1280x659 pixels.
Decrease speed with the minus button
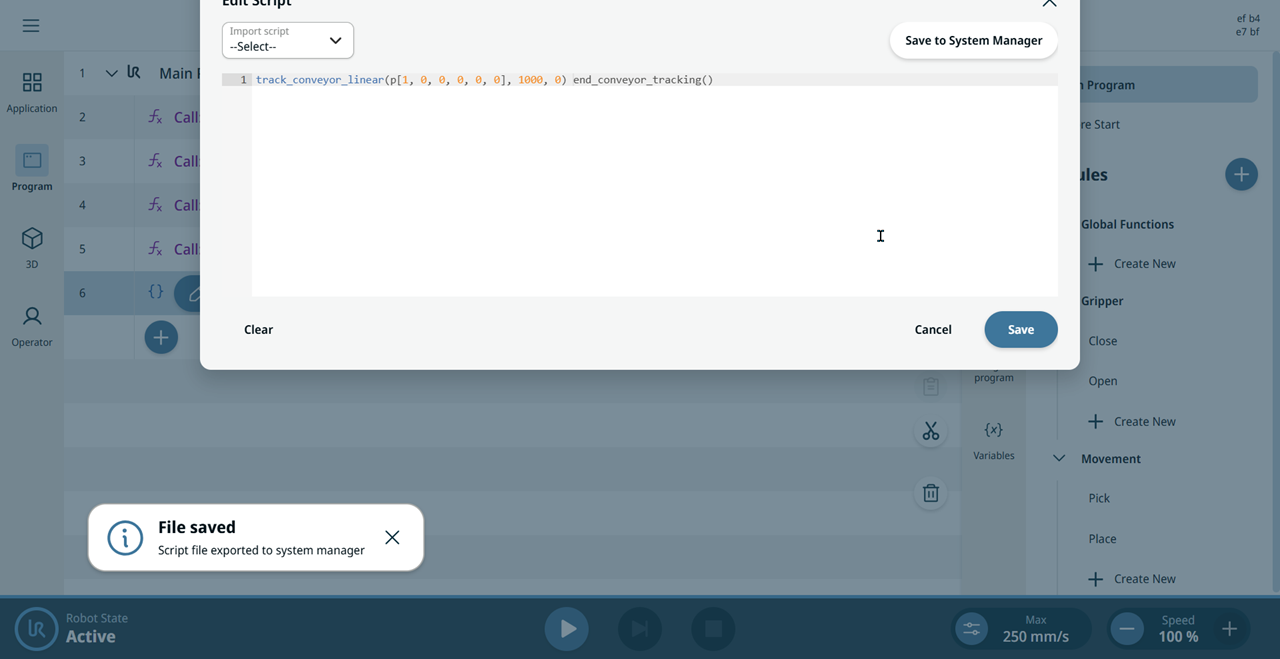coord(1127,629)
